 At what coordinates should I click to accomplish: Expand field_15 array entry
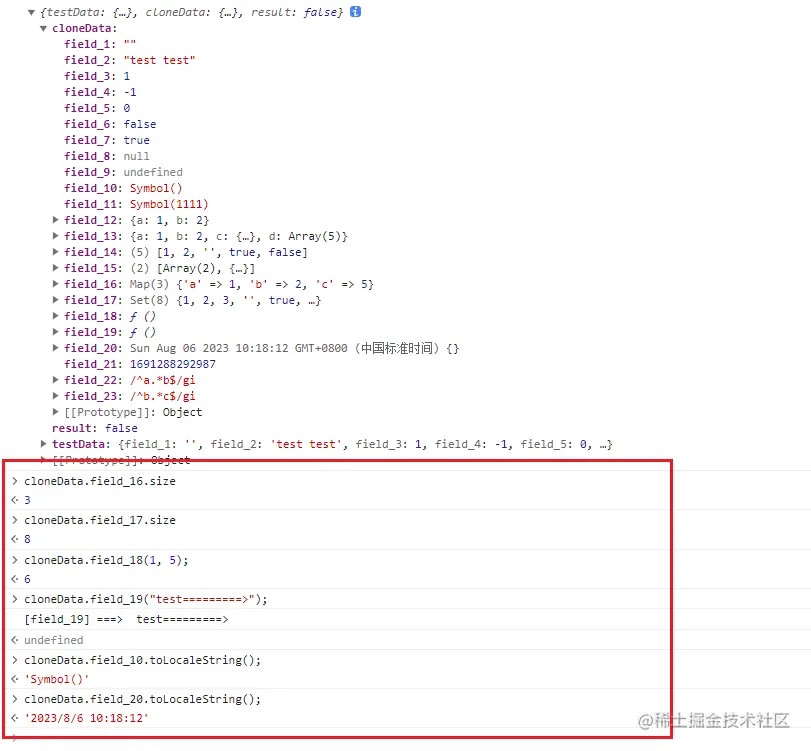(x=55, y=268)
